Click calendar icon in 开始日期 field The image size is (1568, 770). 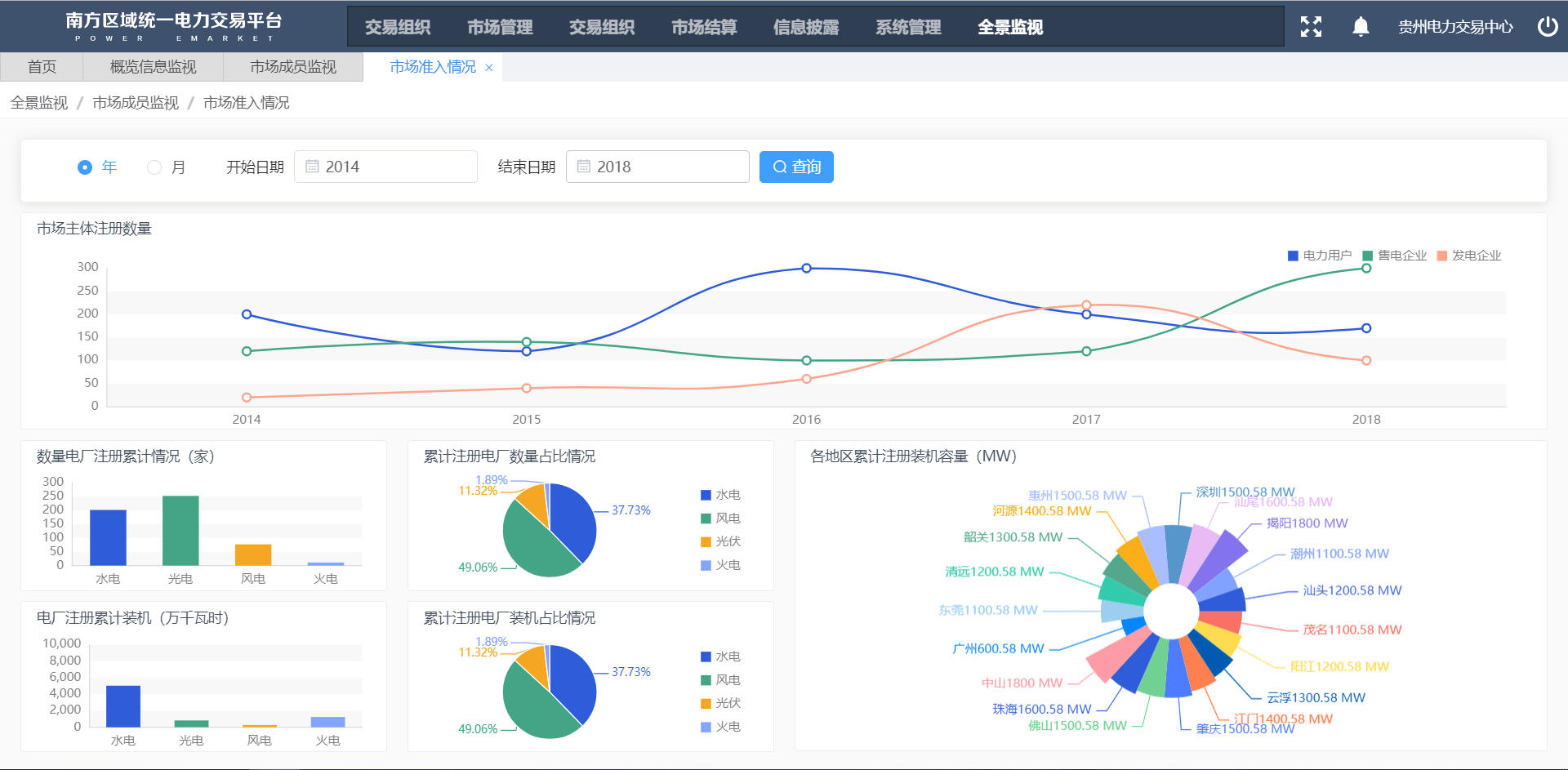pos(312,167)
